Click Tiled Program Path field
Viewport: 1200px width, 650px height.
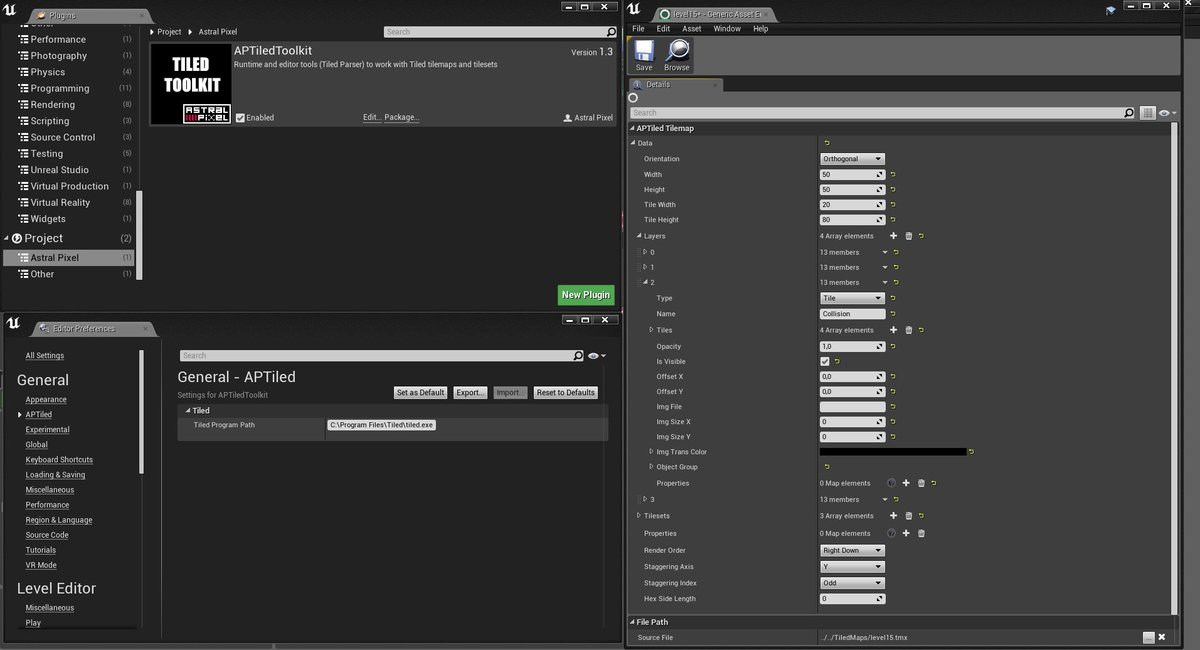point(381,425)
